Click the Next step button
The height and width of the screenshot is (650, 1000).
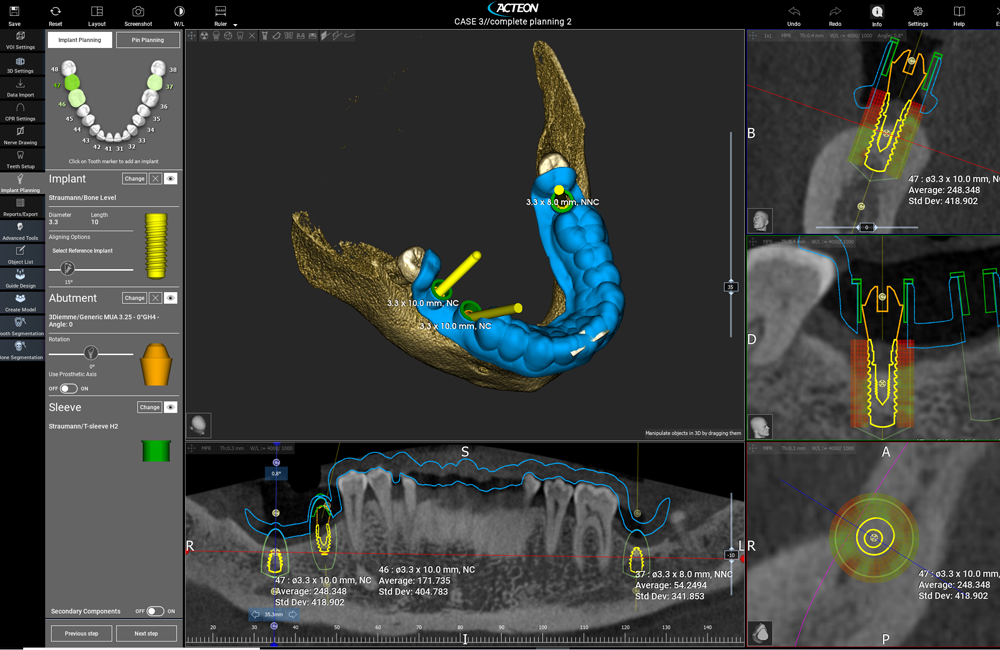click(x=146, y=633)
